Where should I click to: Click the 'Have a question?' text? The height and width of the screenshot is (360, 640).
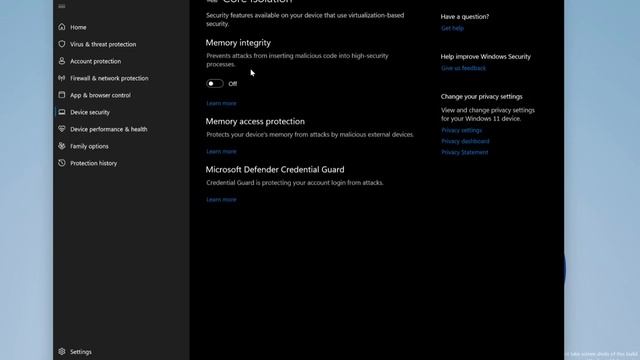464,17
